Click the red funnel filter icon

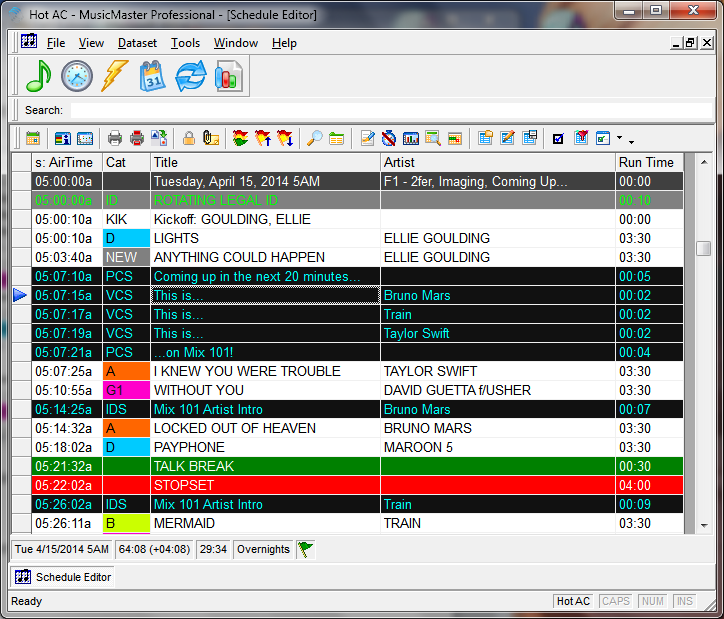point(581,138)
